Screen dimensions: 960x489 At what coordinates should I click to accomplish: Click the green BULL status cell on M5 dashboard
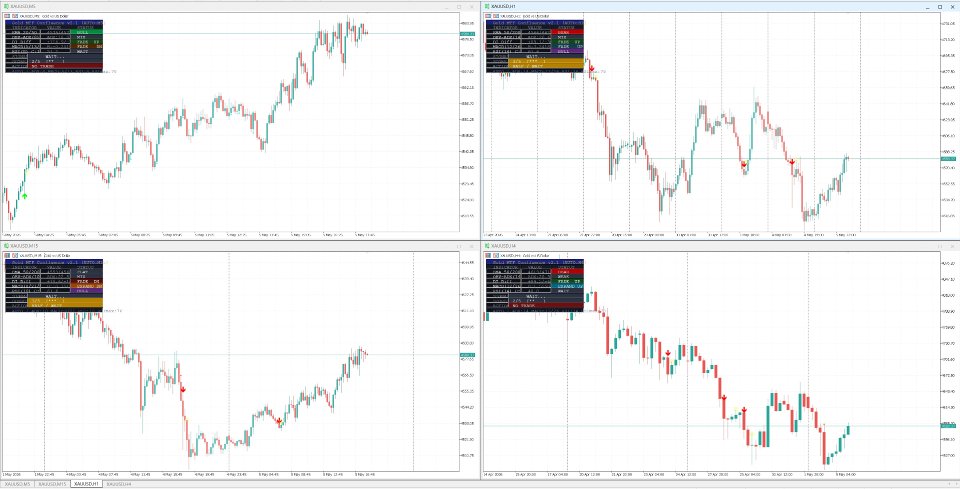pos(86,32)
